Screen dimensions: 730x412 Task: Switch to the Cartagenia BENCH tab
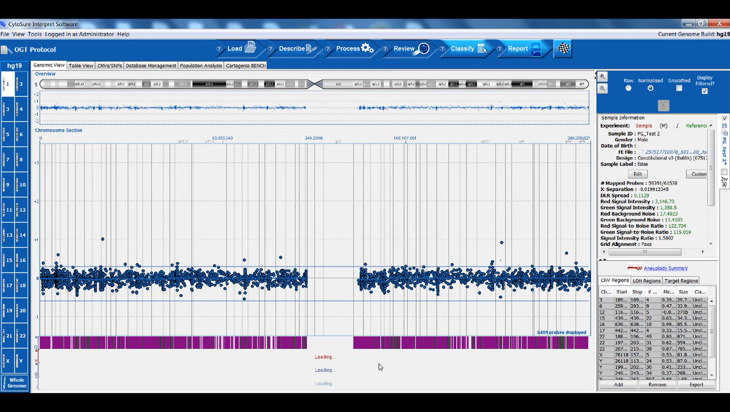pos(245,66)
